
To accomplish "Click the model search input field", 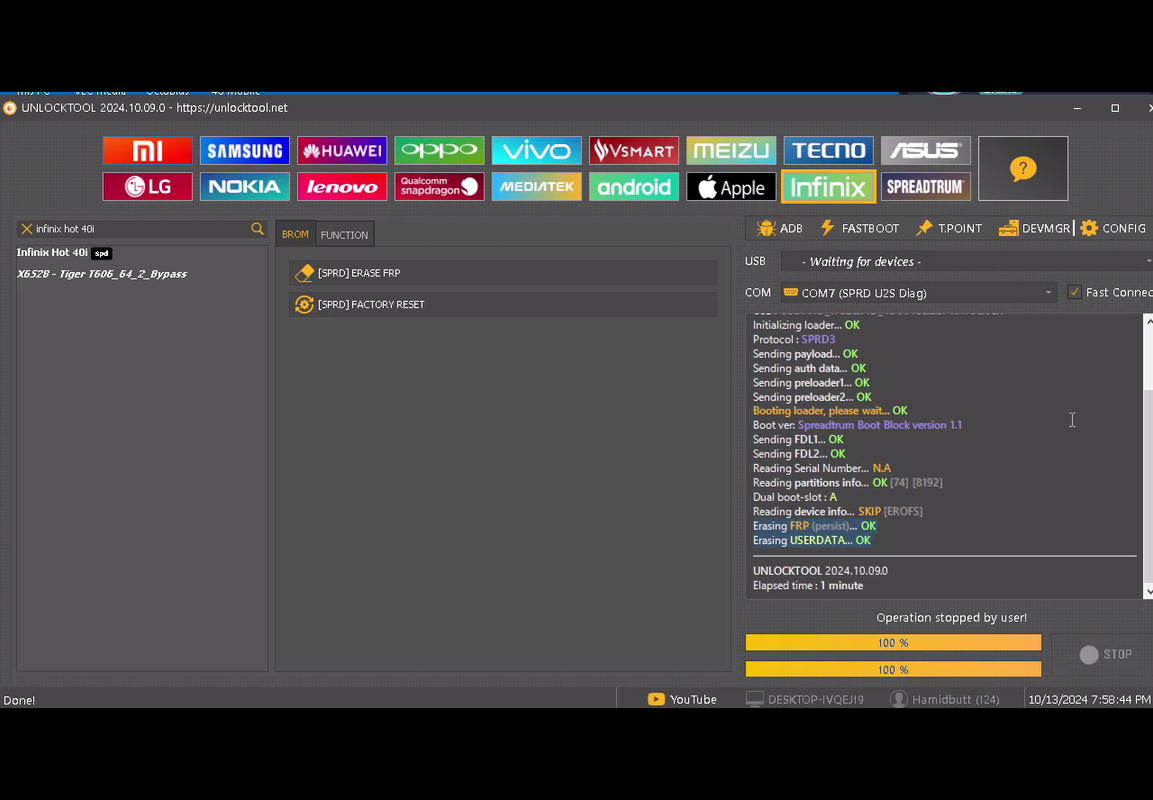I will [141, 229].
